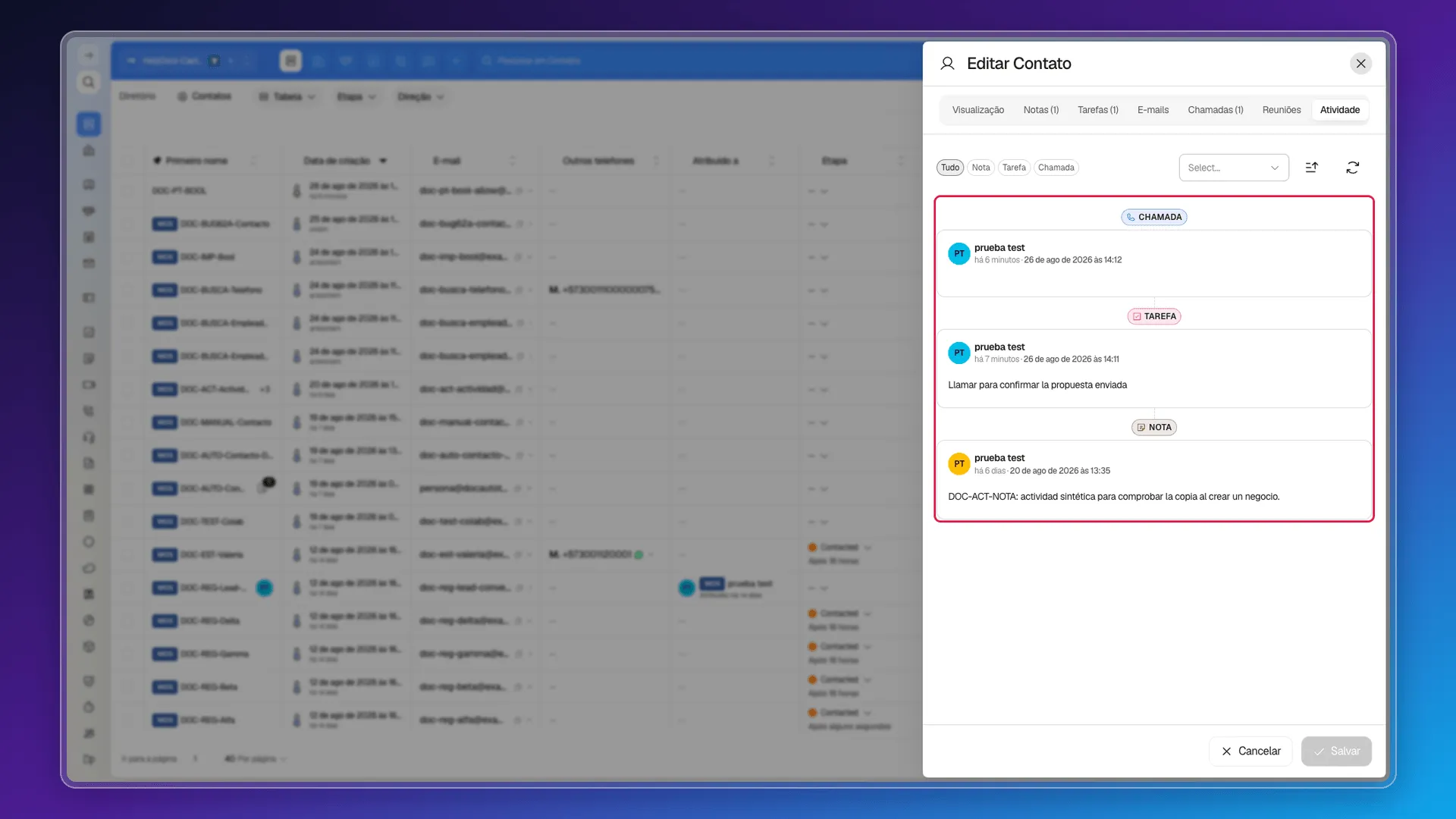Click the search icon in the left sidebar
The image size is (1456, 819).
[x=88, y=82]
